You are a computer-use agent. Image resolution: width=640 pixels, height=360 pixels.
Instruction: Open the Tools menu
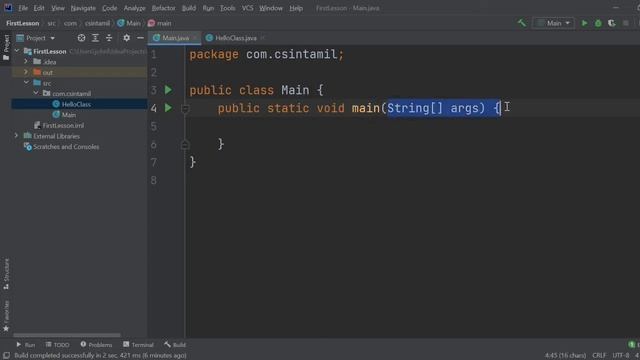pyautogui.click(x=227, y=8)
